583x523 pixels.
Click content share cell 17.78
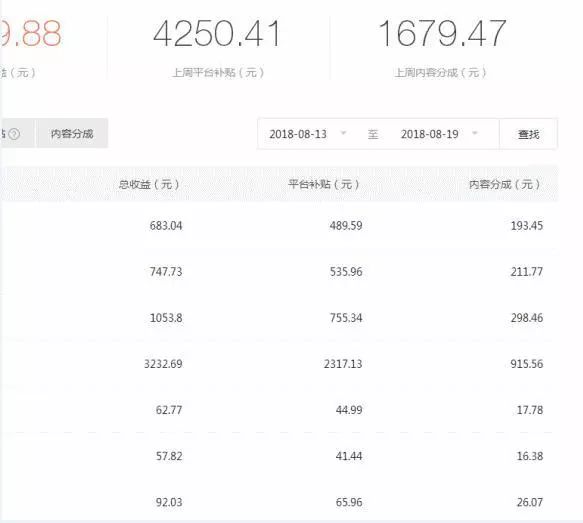530,410
